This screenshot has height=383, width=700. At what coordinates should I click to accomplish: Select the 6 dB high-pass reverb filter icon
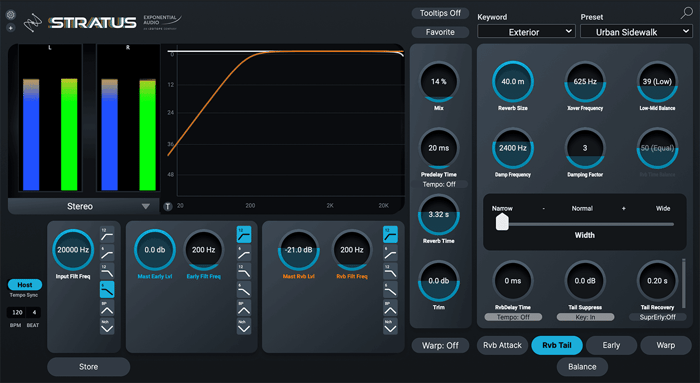click(x=390, y=253)
